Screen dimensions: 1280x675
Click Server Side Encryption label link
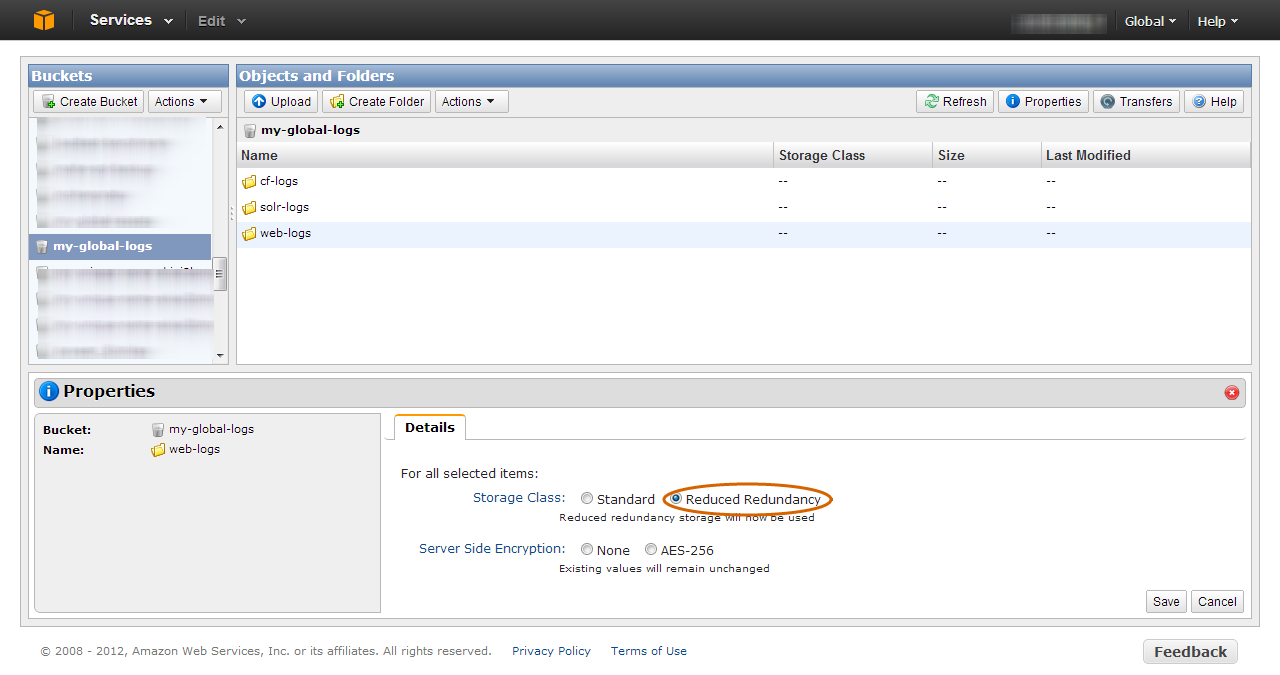click(492, 549)
